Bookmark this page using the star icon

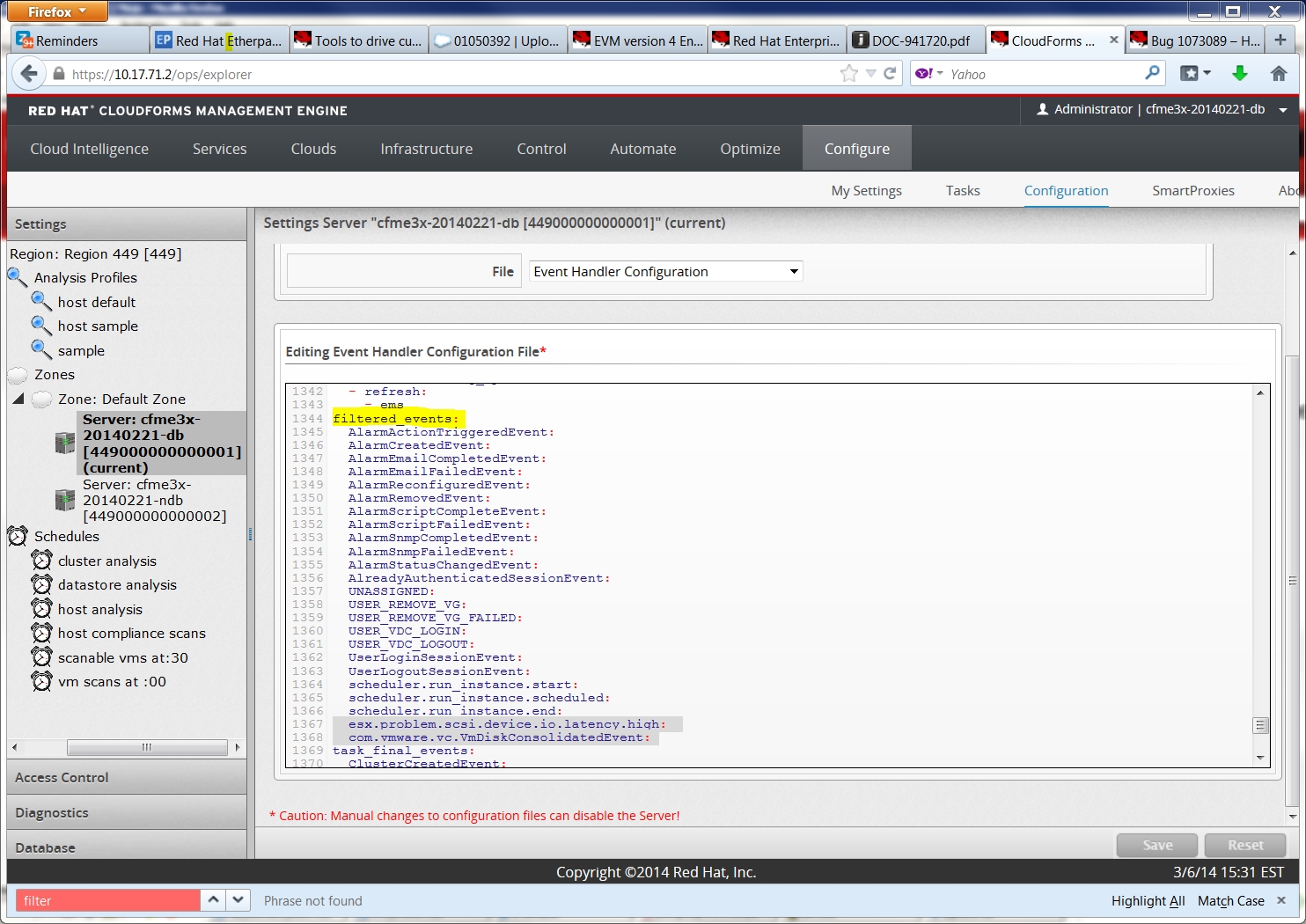[x=848, y=74]
